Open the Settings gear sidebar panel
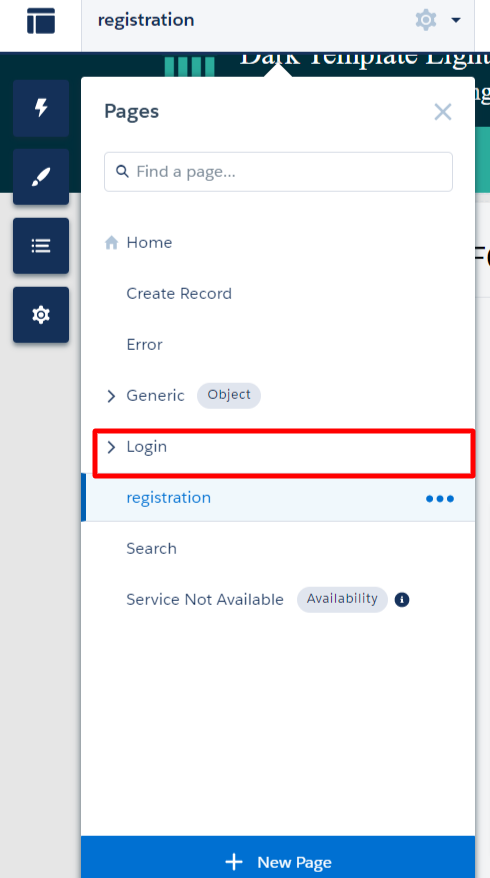490x878 pixels. (41, 315)
